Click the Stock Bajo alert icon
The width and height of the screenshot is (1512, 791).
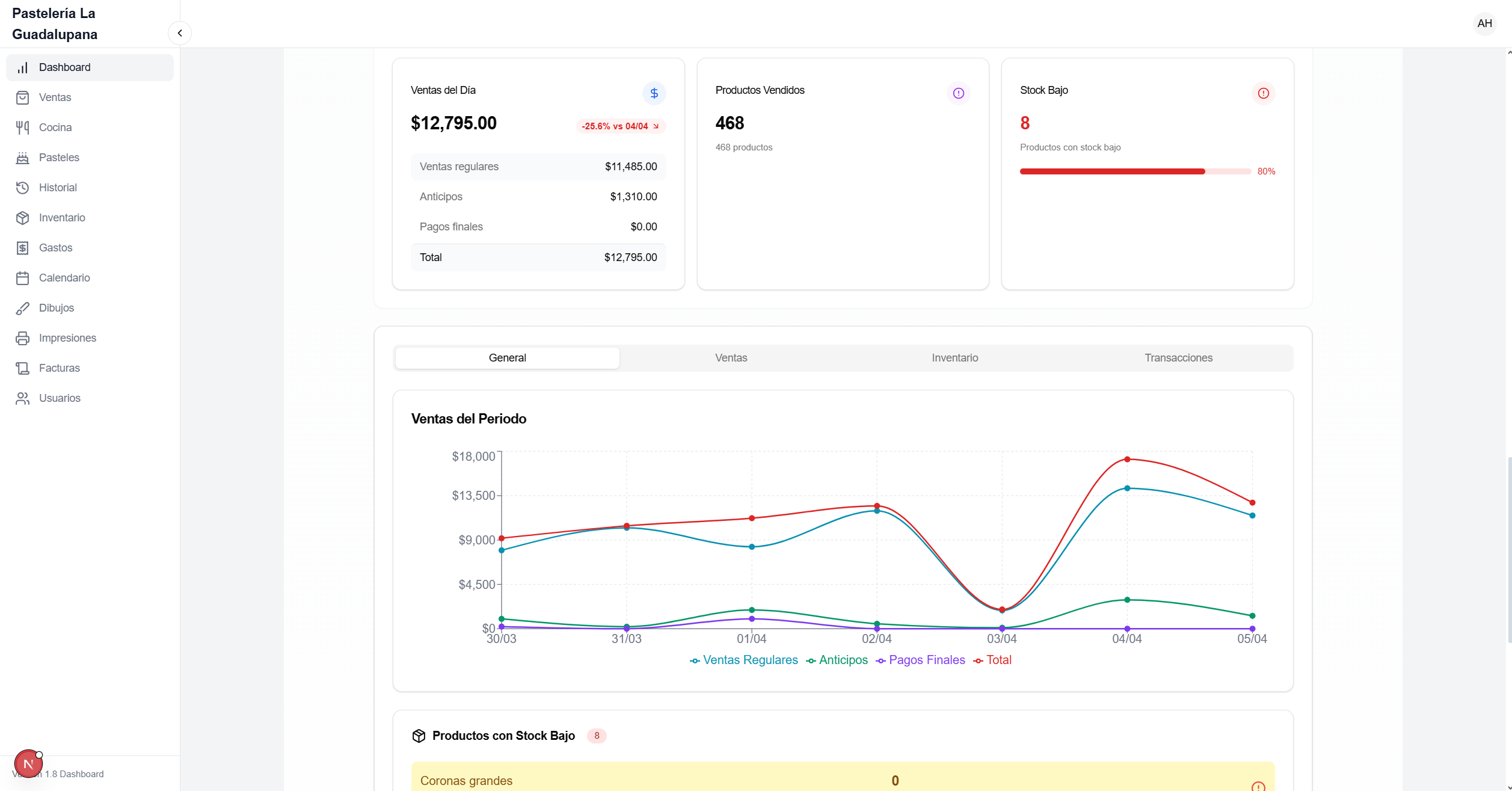click(x=1263, y=93)
